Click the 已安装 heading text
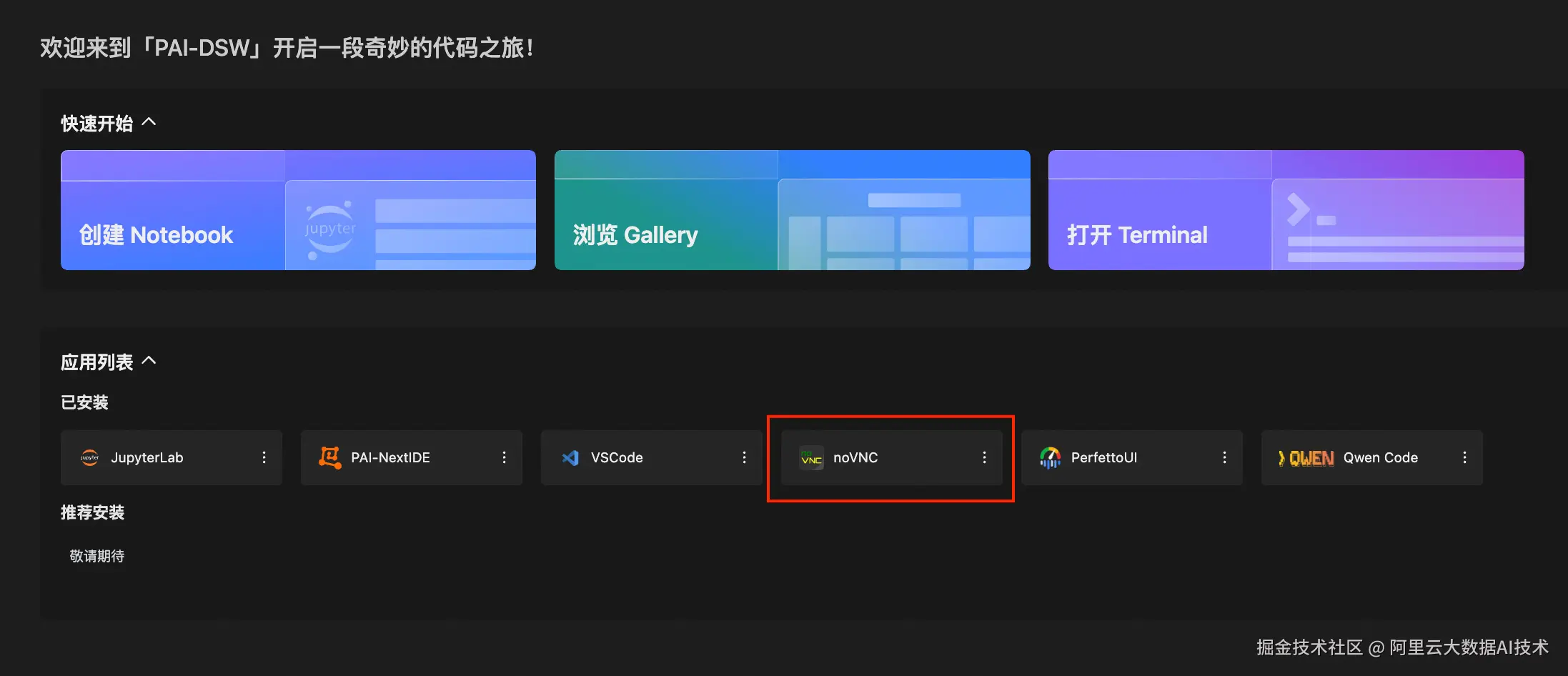 [x=84, y=402]
